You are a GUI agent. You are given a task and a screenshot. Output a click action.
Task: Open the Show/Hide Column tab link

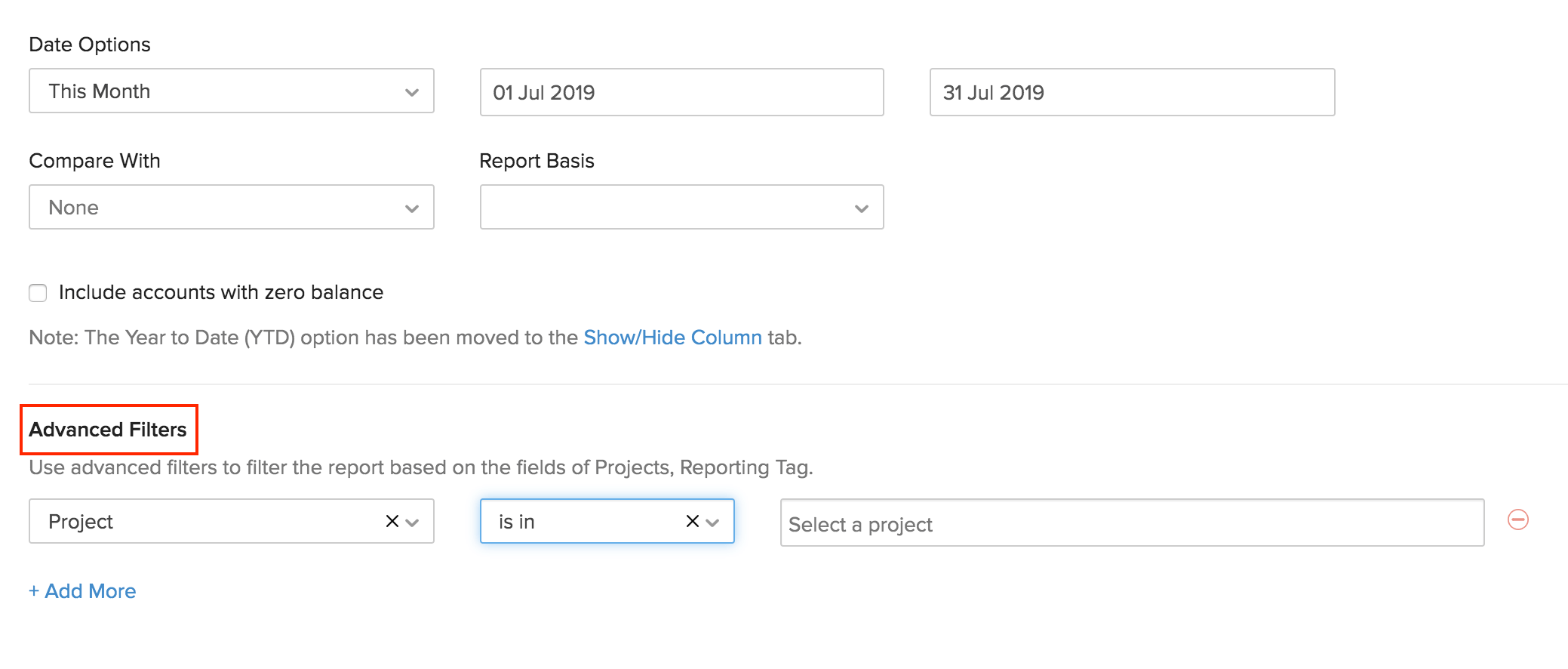(672, 338)
